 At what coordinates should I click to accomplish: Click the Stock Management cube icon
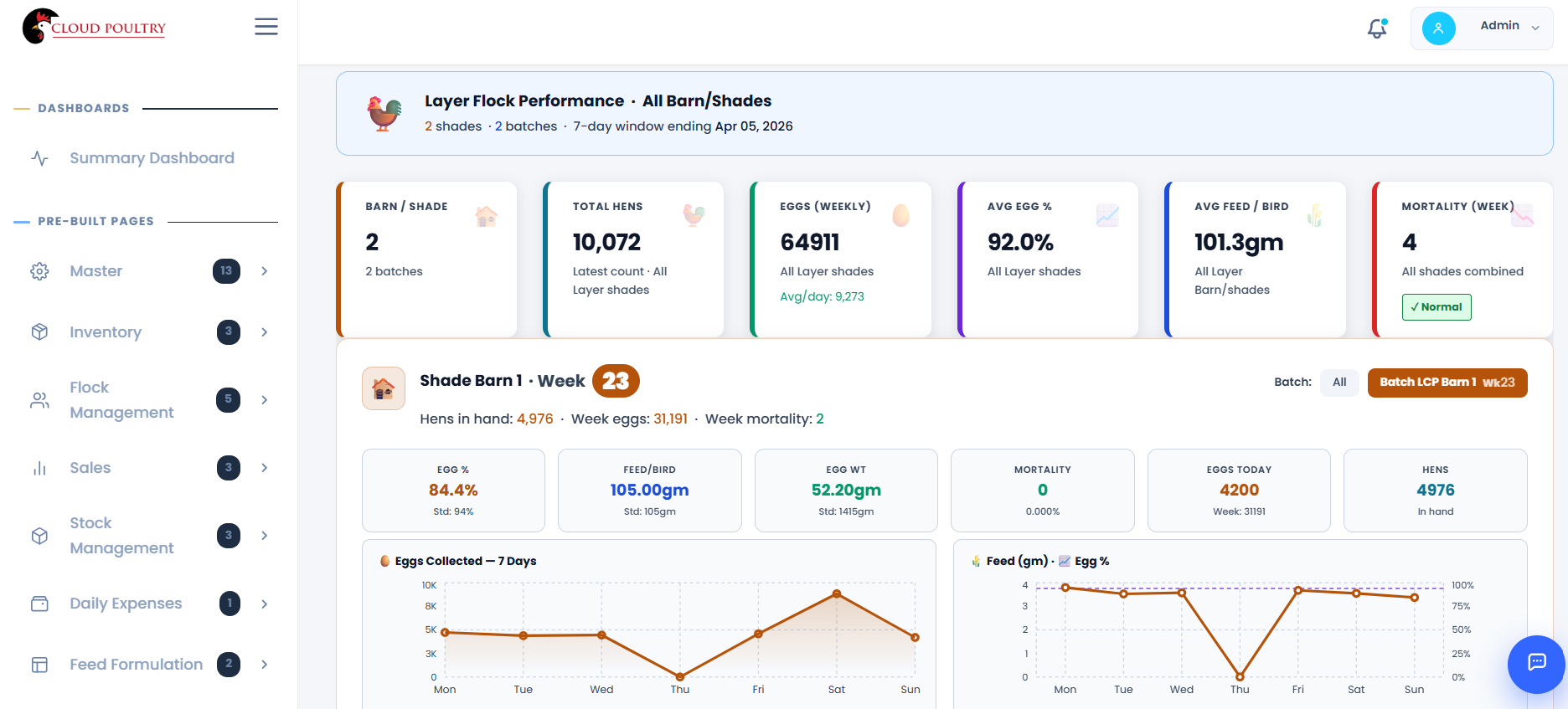(x=39, y=536)
